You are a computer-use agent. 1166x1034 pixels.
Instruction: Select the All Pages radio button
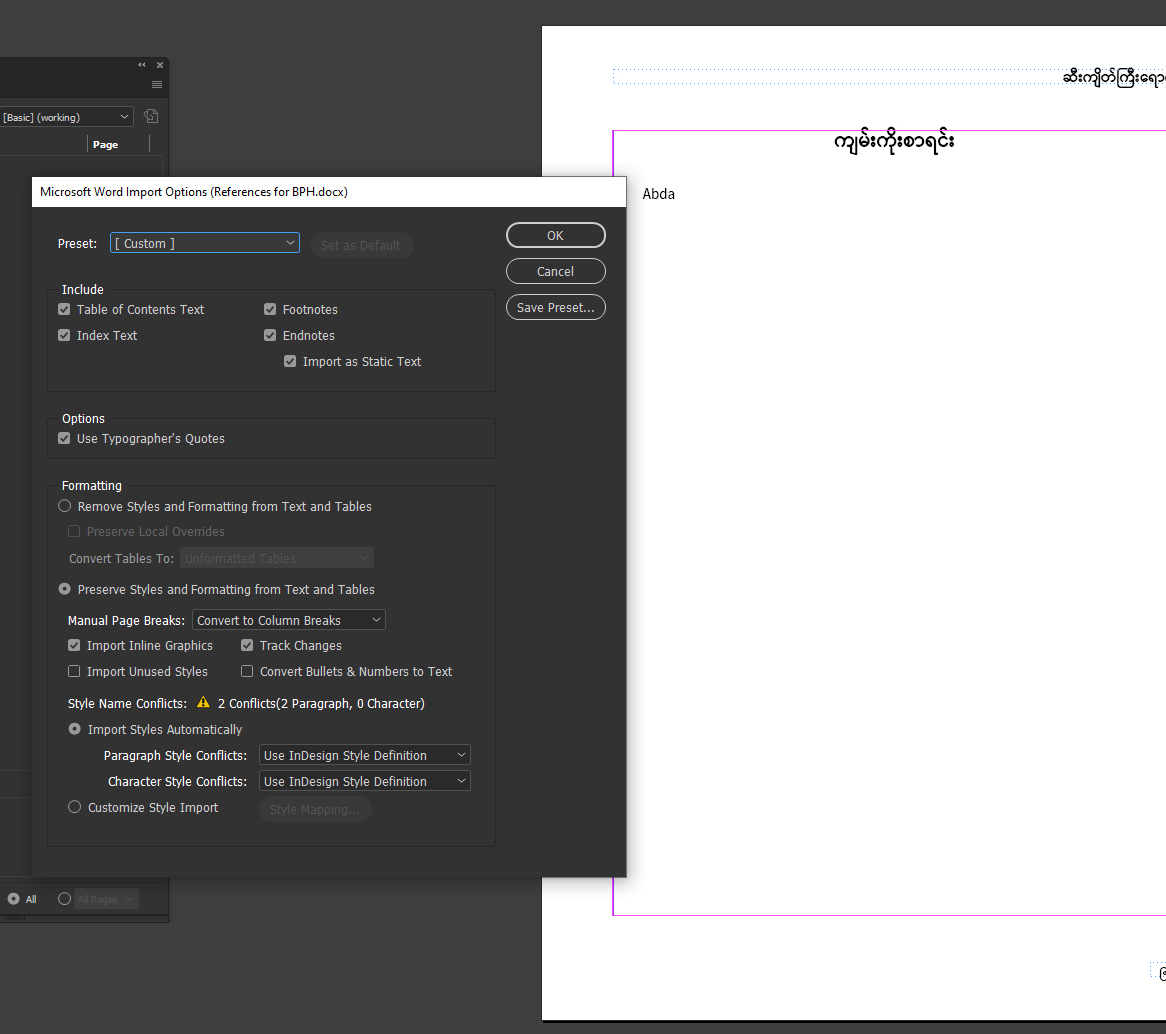(64, 899)
